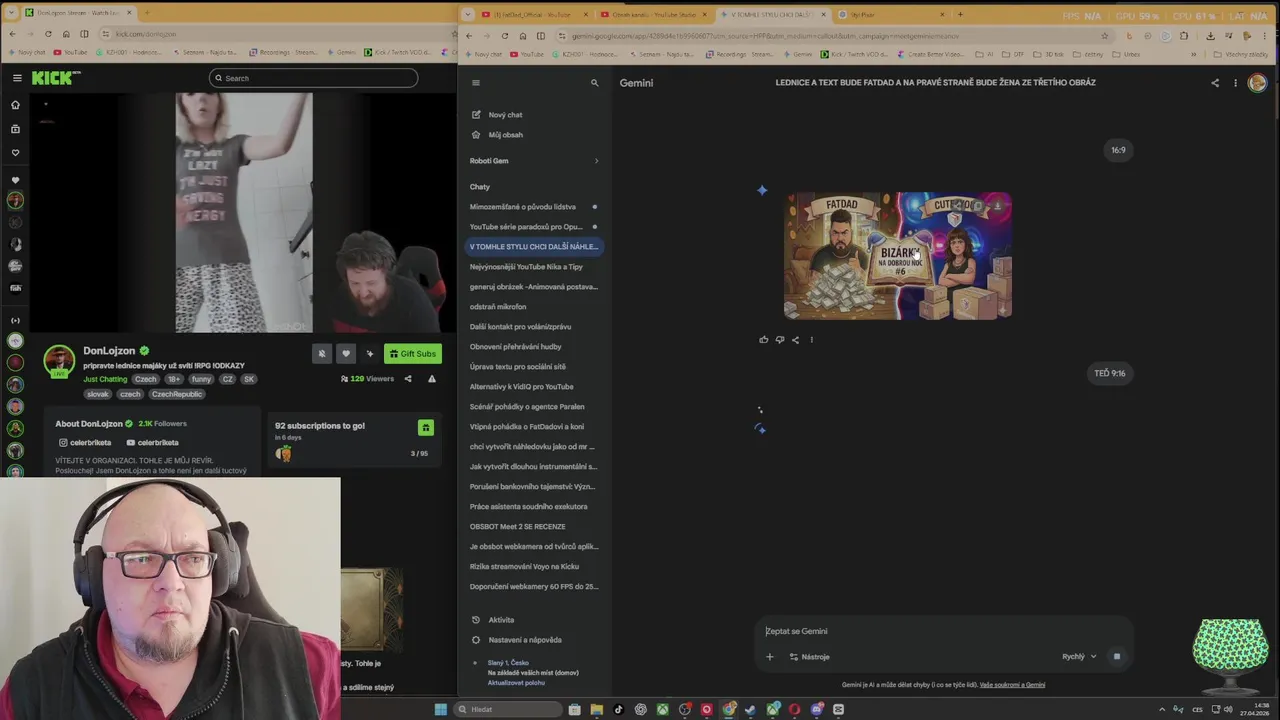Share the DonLojzon stream
The height and width of the screenshot is (720, 1280).
click(x=408, y=379)
